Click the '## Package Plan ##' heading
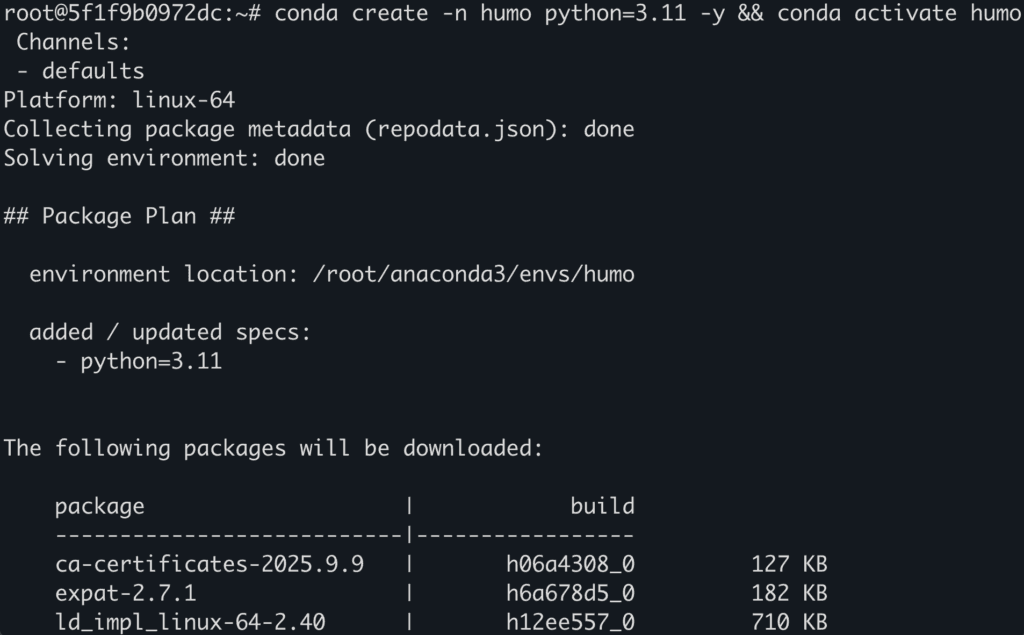The height and width of the screenshot is (635, 1024). [119, 216]
